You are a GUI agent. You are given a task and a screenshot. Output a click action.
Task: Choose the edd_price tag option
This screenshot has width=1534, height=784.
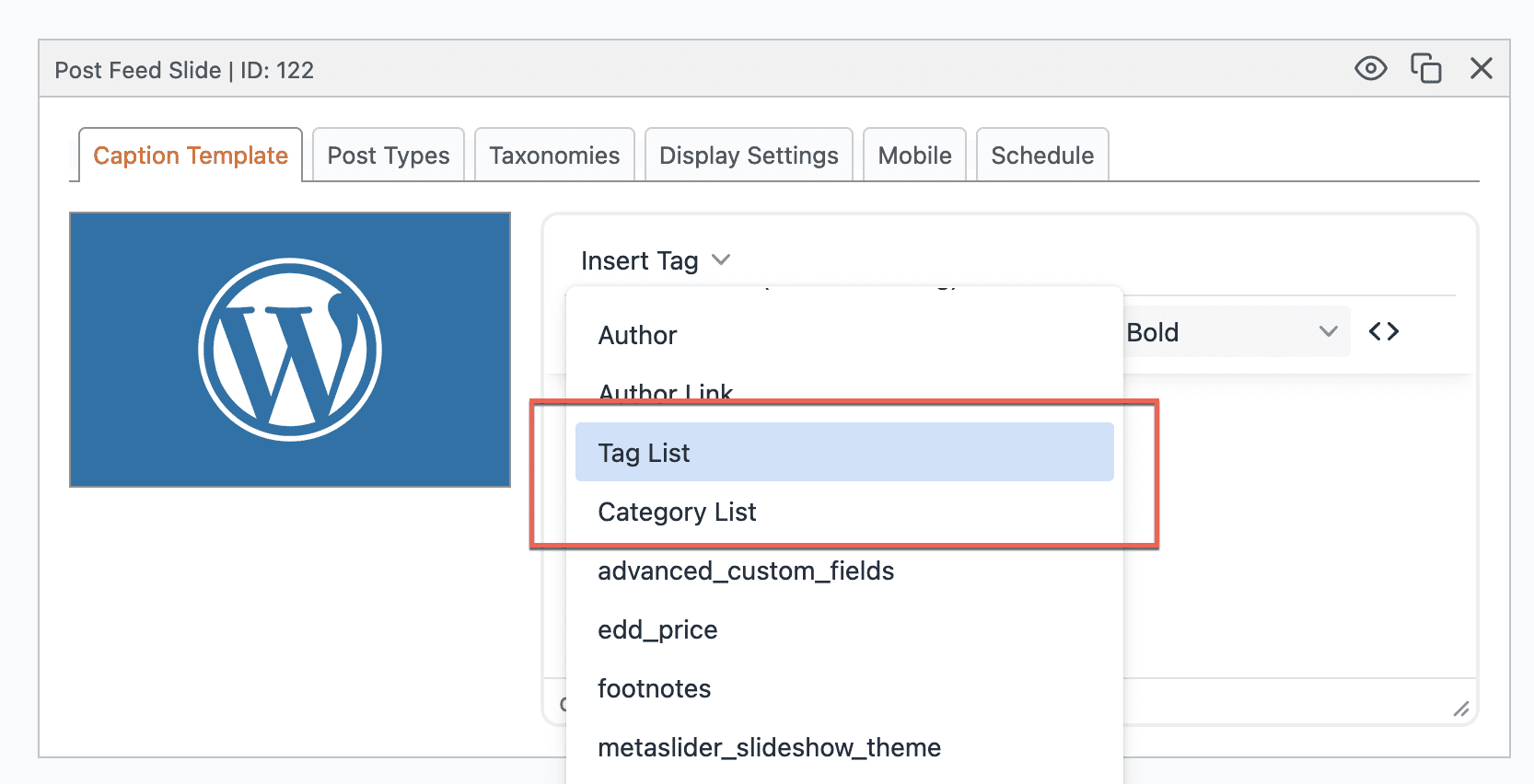[657, 630]
